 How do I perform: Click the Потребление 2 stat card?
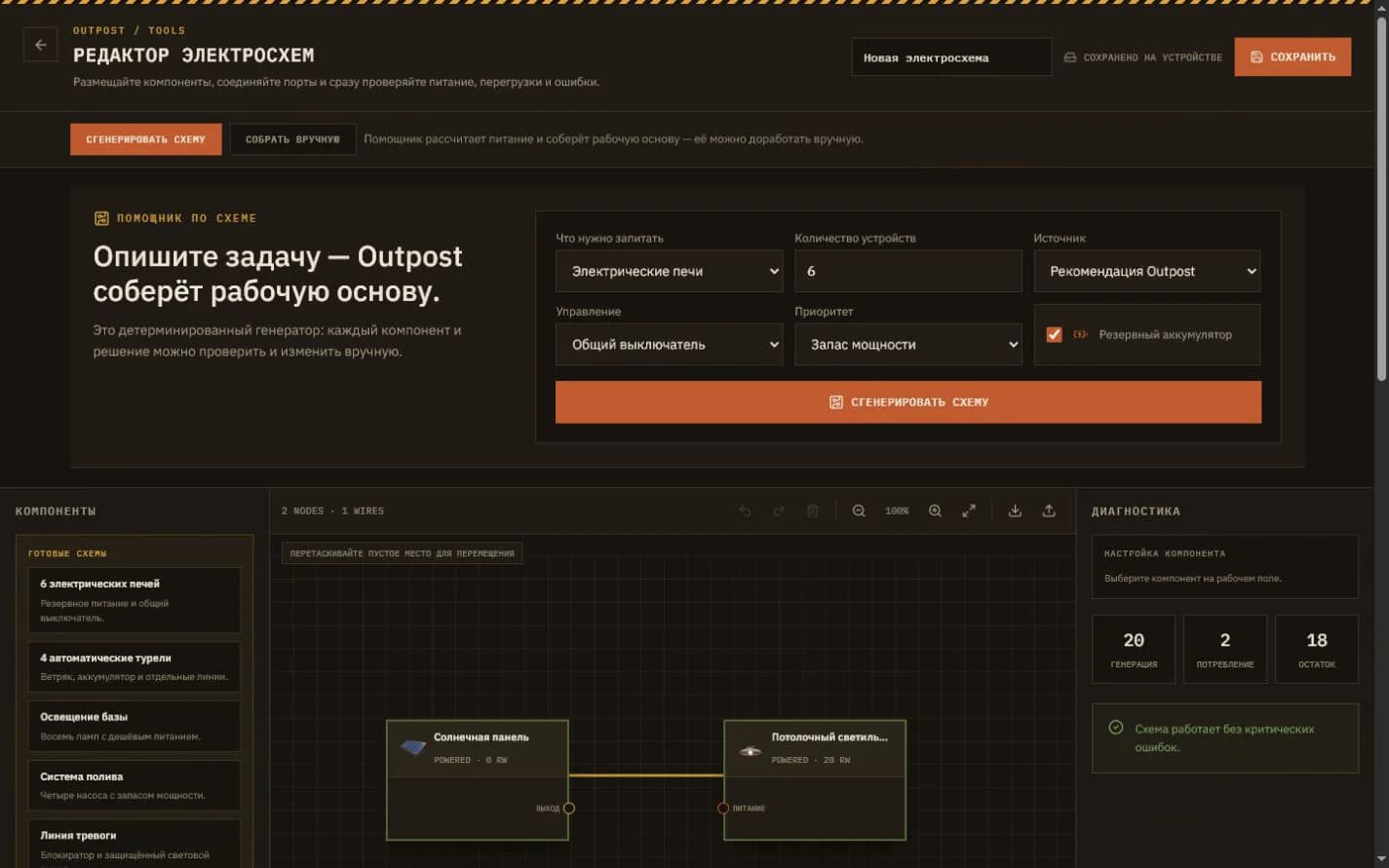[1225, 649]
